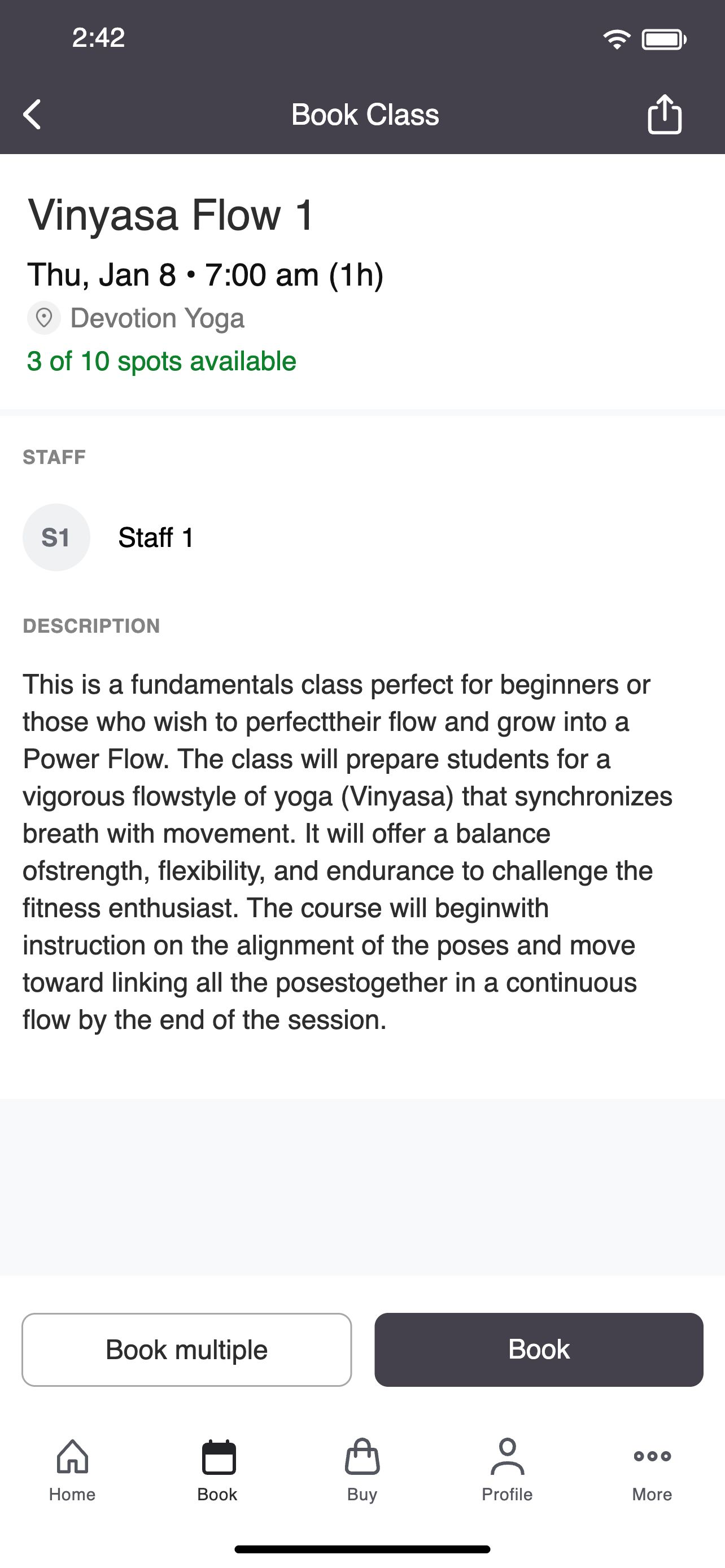Open the Staff 1 name entry
The height and width of the screenshot is (1568, 725).
click(156, 537)
